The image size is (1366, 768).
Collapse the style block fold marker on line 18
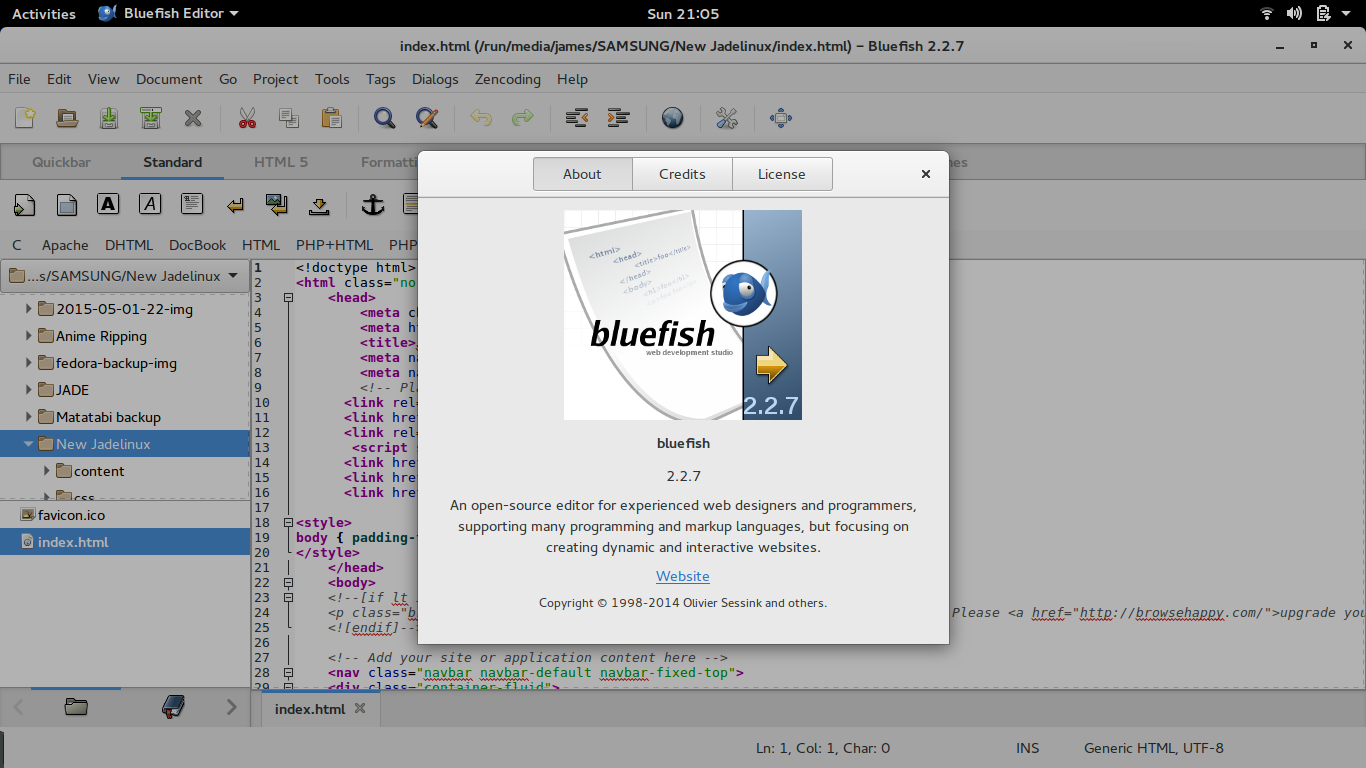(x=289, y=522)
